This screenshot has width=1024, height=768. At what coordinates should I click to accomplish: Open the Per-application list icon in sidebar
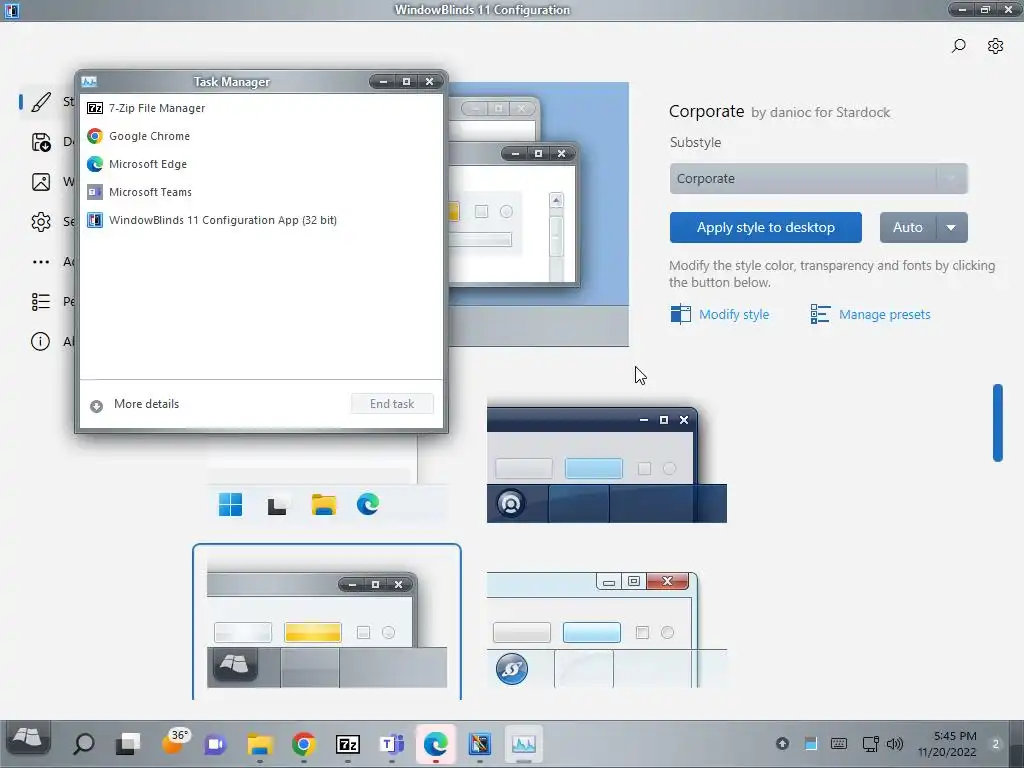coord(41,301)
